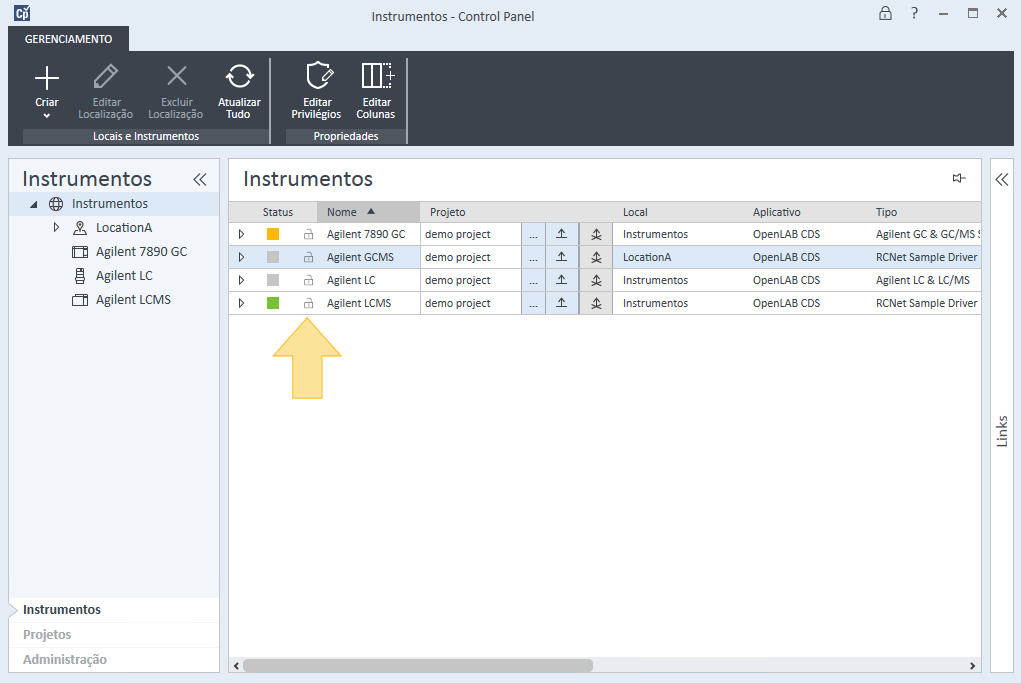Click the yellow status square of Agilent 7890 GC

click(x=273, y=234)
